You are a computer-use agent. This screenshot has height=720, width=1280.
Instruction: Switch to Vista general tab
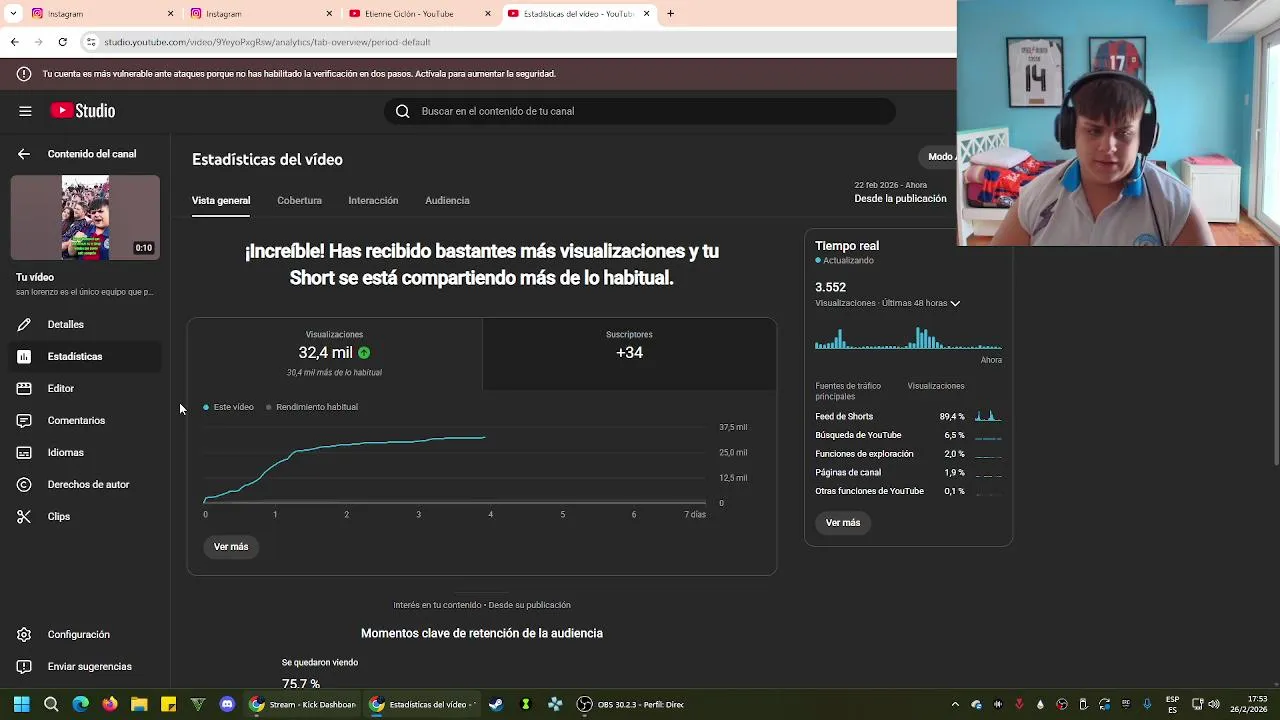click(221, 200)
